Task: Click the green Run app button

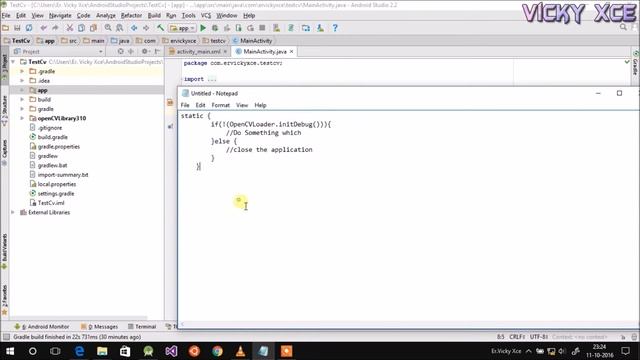Action: (203, 28)
